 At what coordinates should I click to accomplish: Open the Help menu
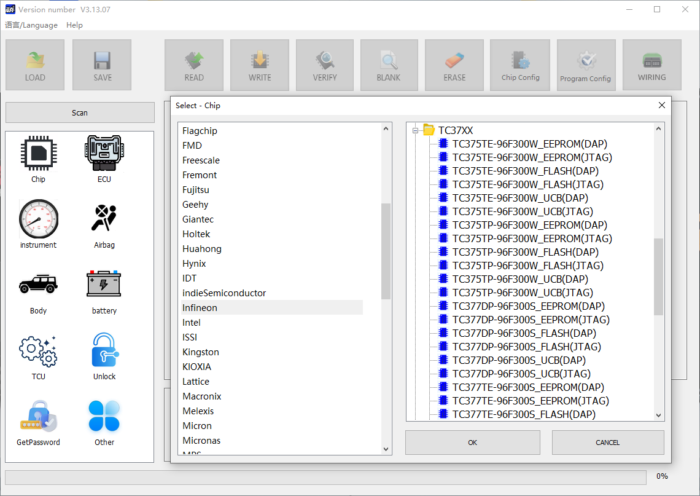75,25
